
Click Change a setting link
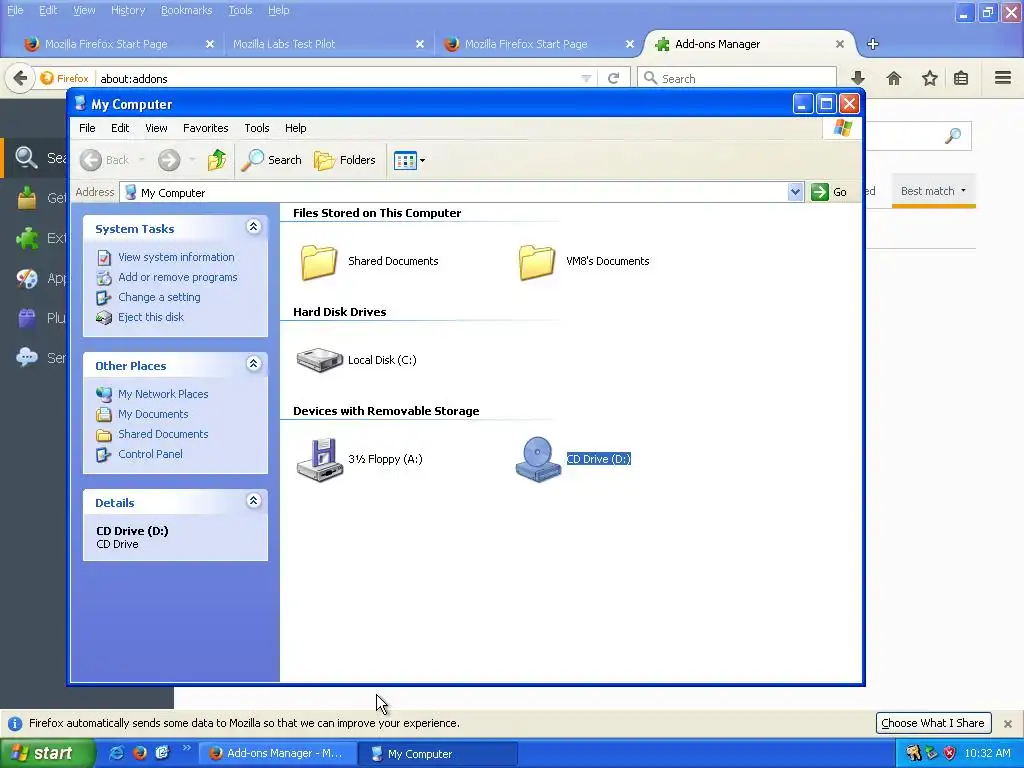pyautogui.click(x=159, y=297)
